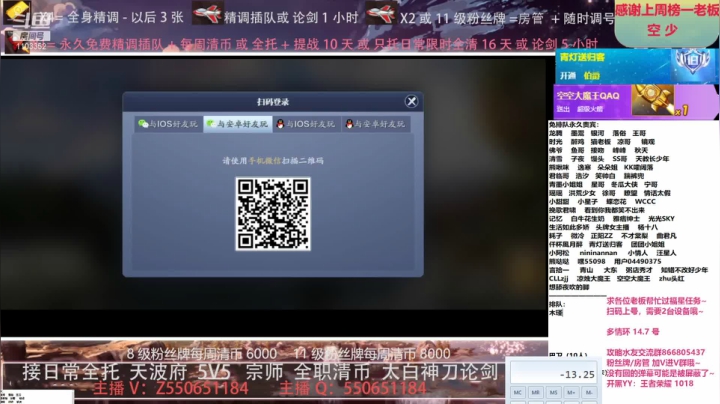The width and height of the screenshot is (720, 404).
Task: Select the QQ penguin 与IOS好友玩 tab
Action: coord(307,124)
